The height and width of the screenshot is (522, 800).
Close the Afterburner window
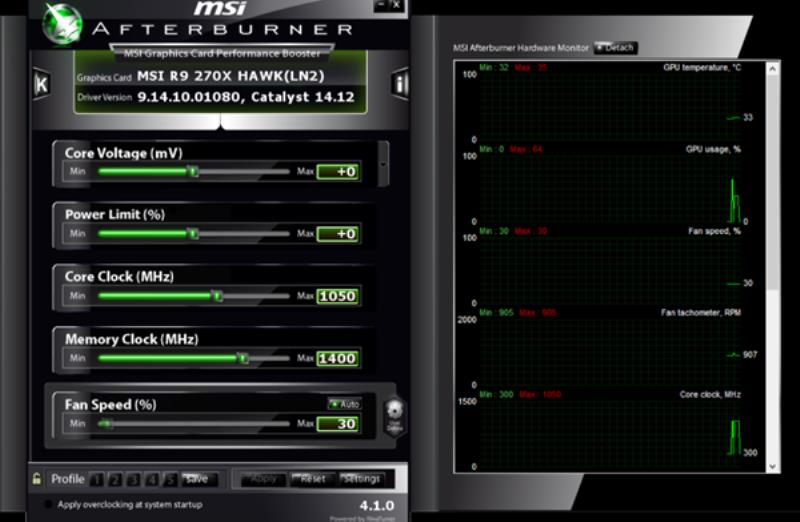[396, 6]
